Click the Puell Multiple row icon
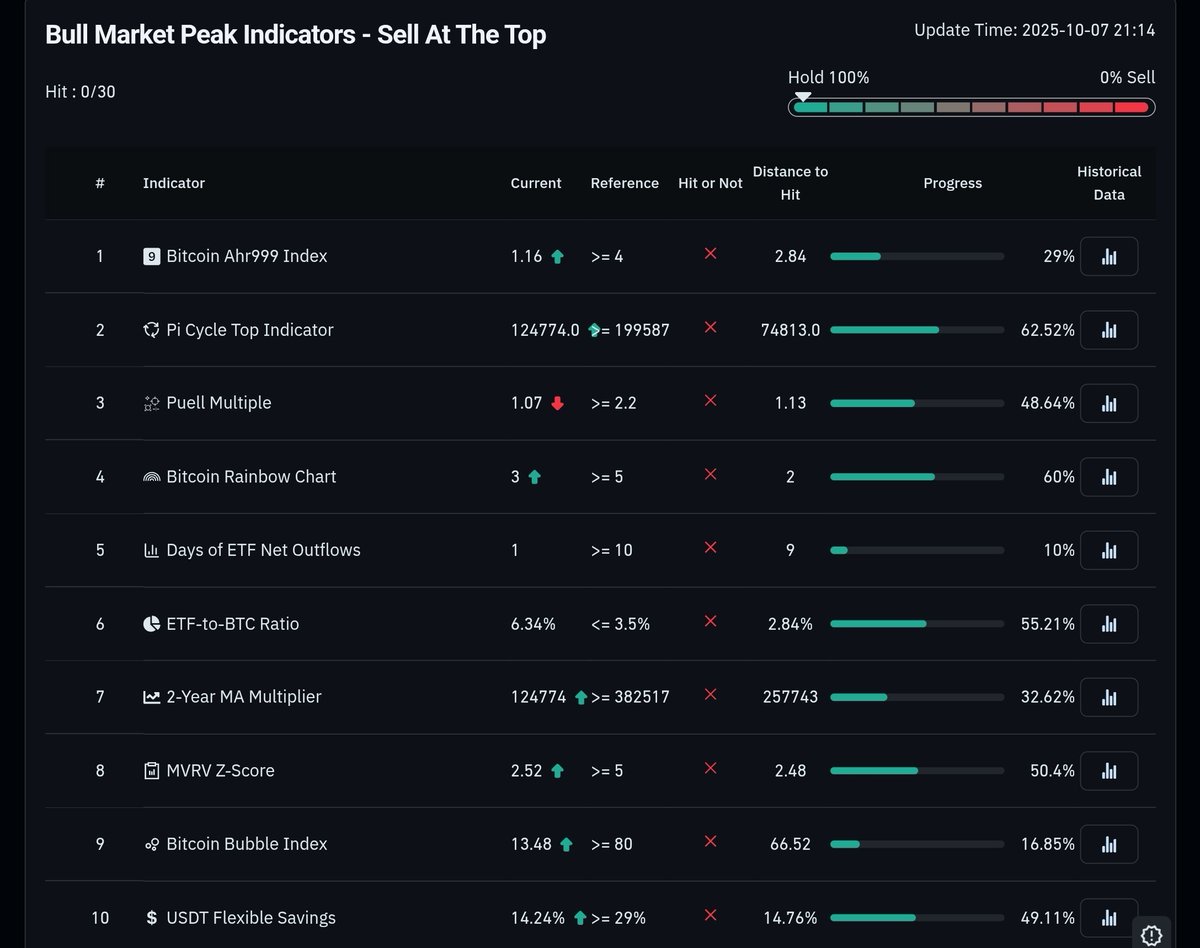Screen dimensions: 1200x948 coord(152,404)
